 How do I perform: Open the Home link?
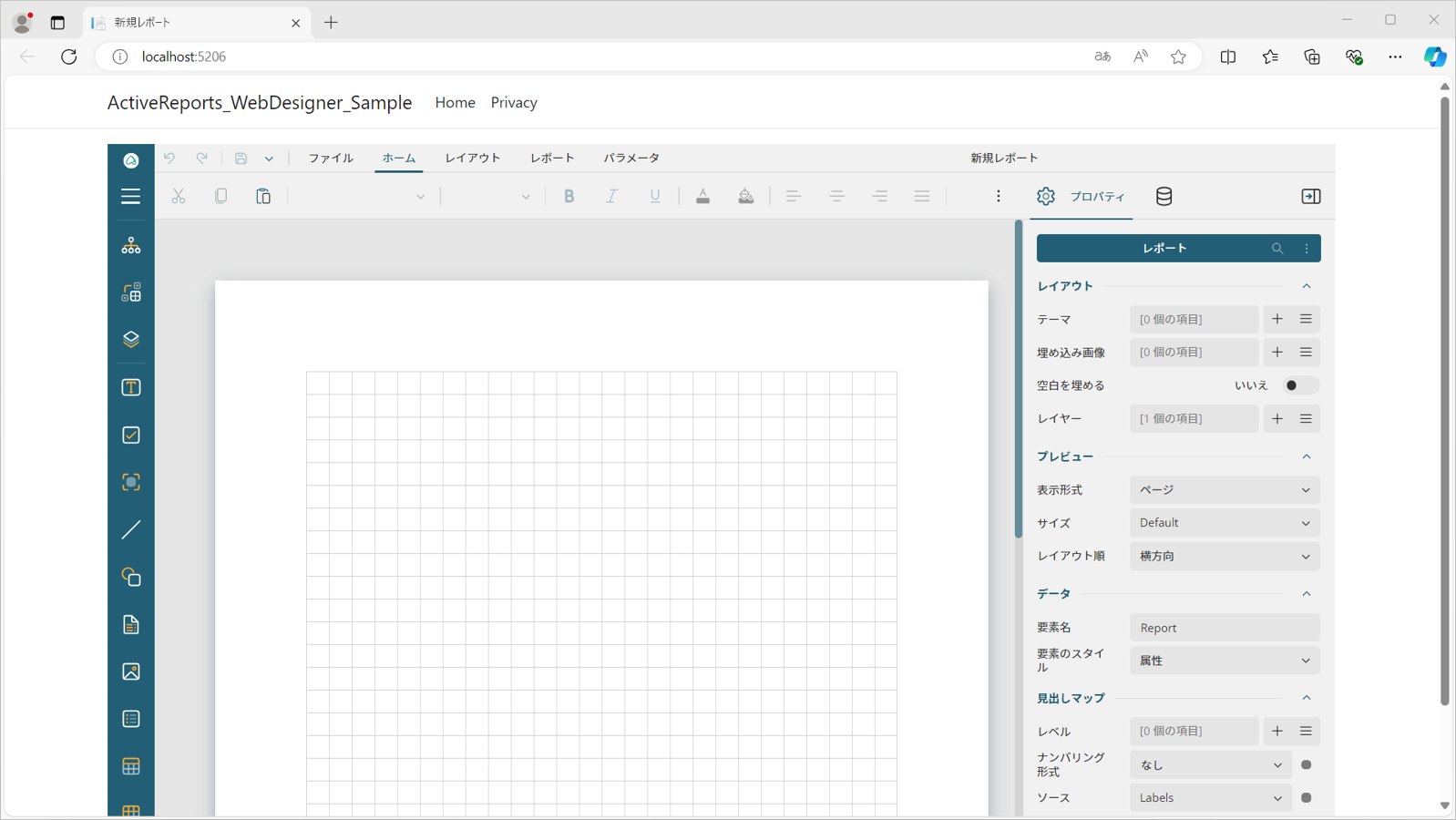tap(455, 102)
